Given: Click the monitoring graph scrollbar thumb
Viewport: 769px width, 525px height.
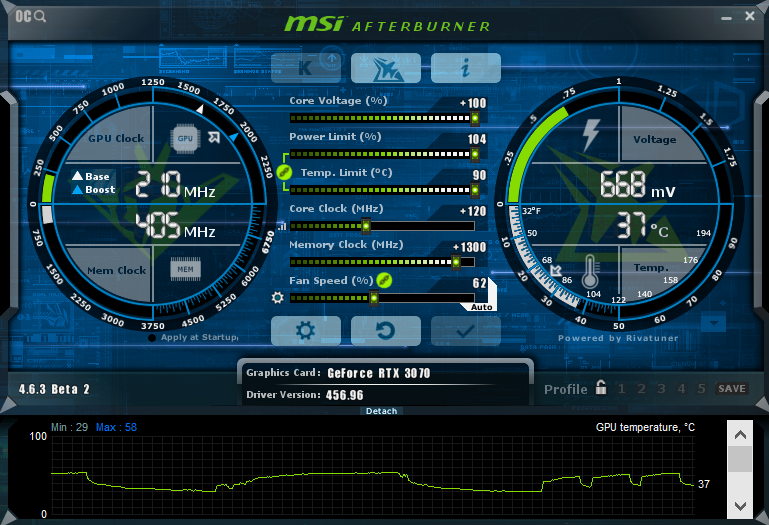Looking at the screenshot, I should tap(740, 459).
